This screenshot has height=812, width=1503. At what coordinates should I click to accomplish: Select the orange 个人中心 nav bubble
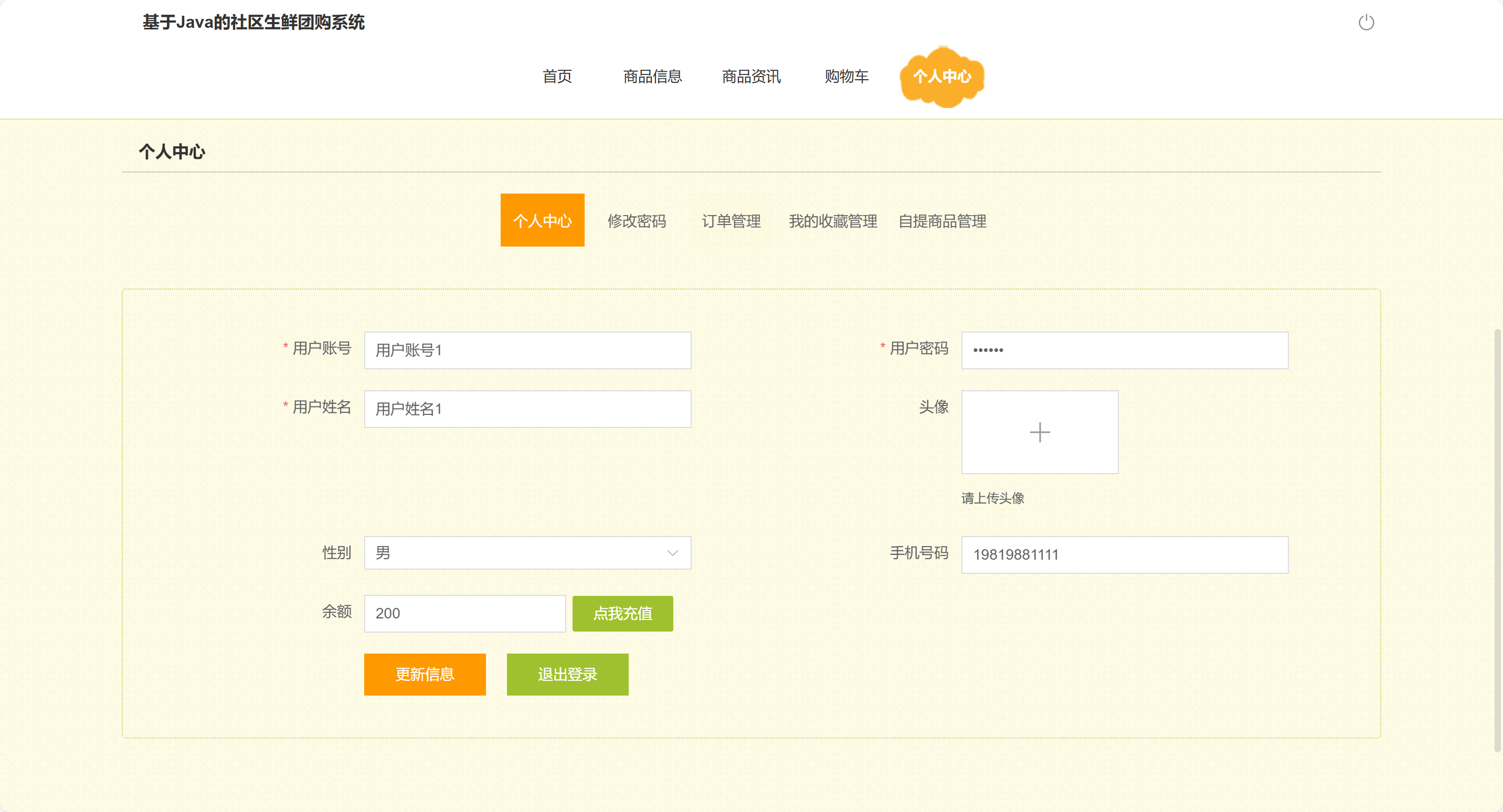tap(941, 77)
